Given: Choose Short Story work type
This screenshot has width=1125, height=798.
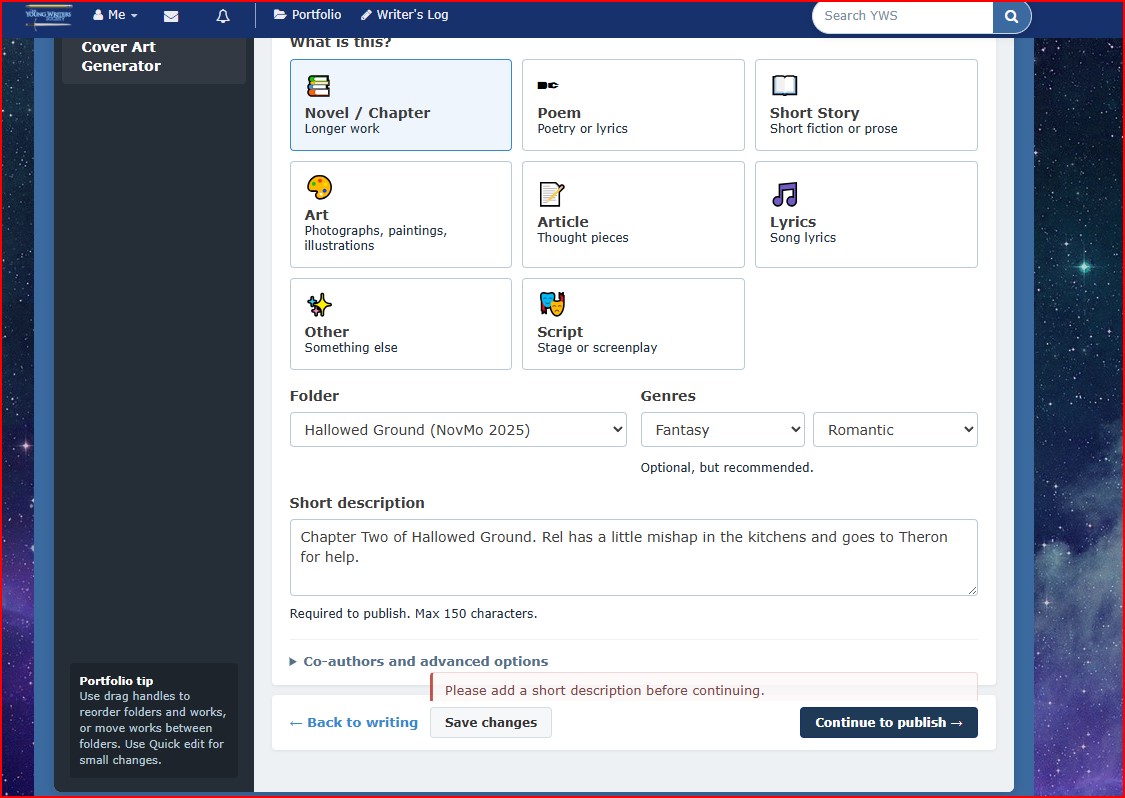Looking at the screenshot, I should click(866, 105).
